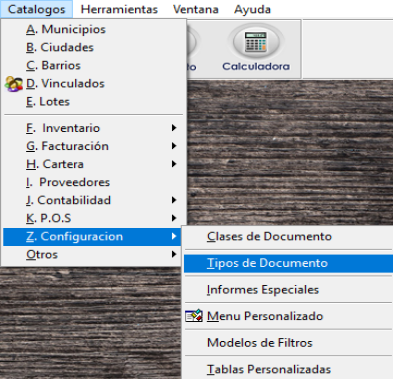
Task: Click the arrow next to Otros
Action: click(x=174, y=255)
